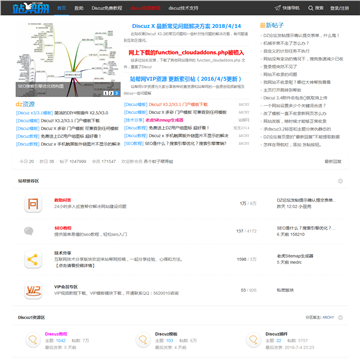Open the forum title beside the orange share icon
This screenshot has width=360, height=360.
(x=62, y=253)
